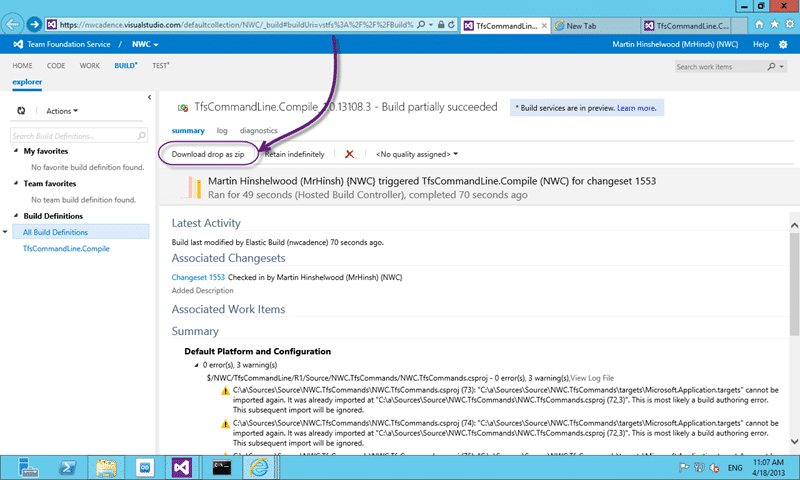Image resolution: width=800 pixels, height=480 pixels.
Task: Collapse the left explorer pane
Action: click(x=149, y=97)
